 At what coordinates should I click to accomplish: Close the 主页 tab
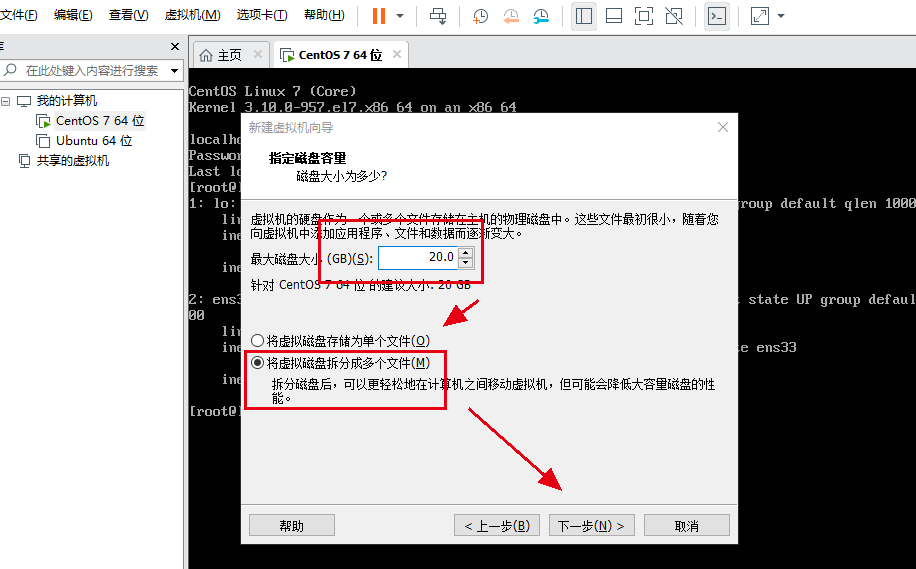pos(258,54)
